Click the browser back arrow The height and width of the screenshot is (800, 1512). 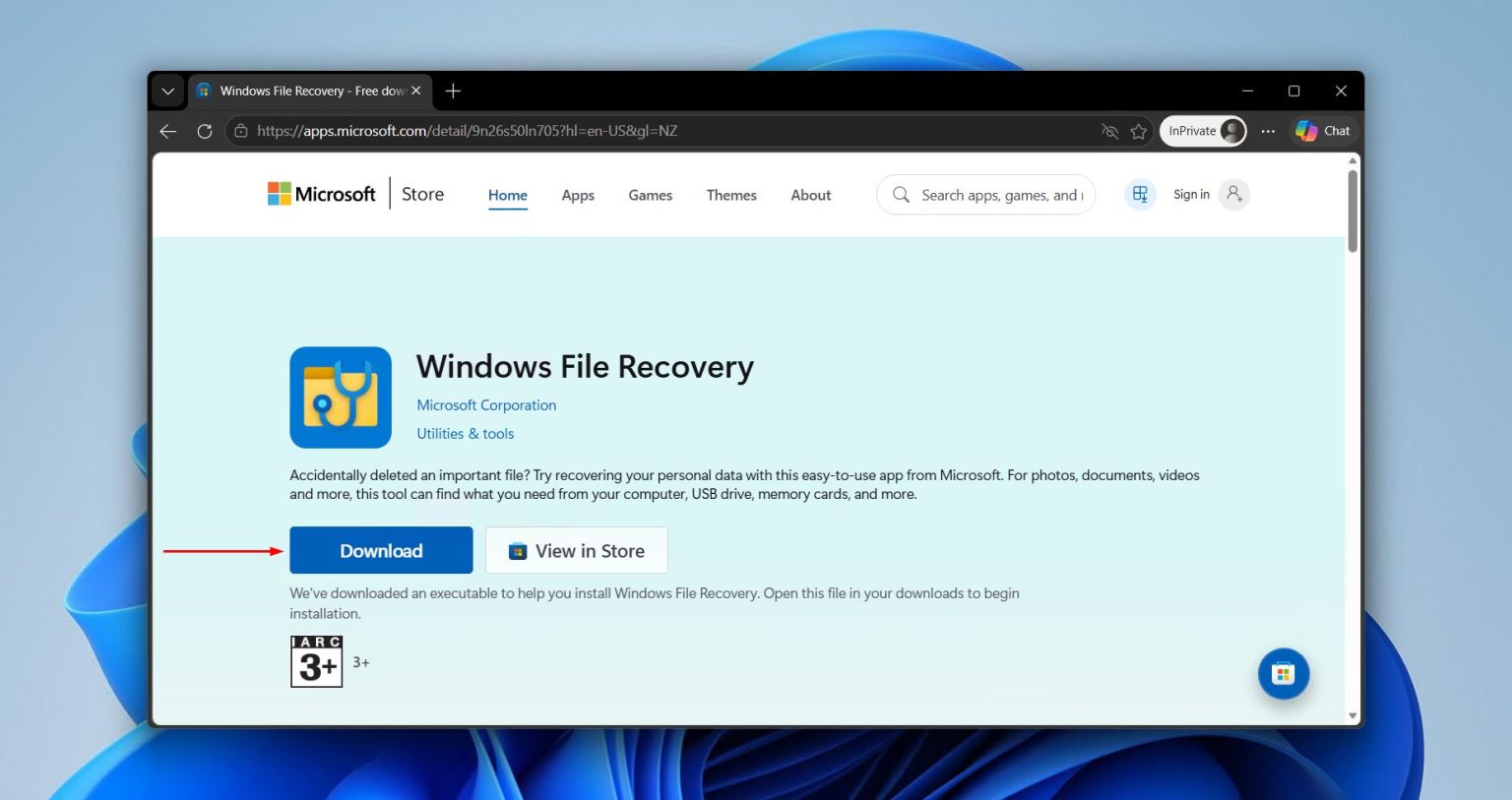[x=168, y=131]
